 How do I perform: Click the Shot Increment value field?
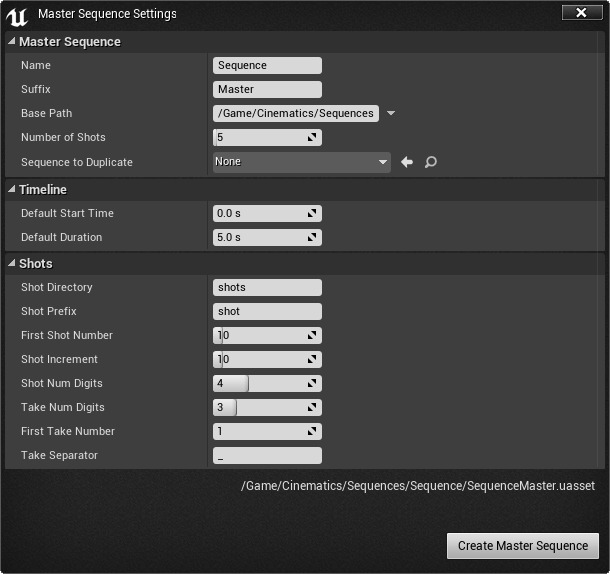tap(267, 360)
